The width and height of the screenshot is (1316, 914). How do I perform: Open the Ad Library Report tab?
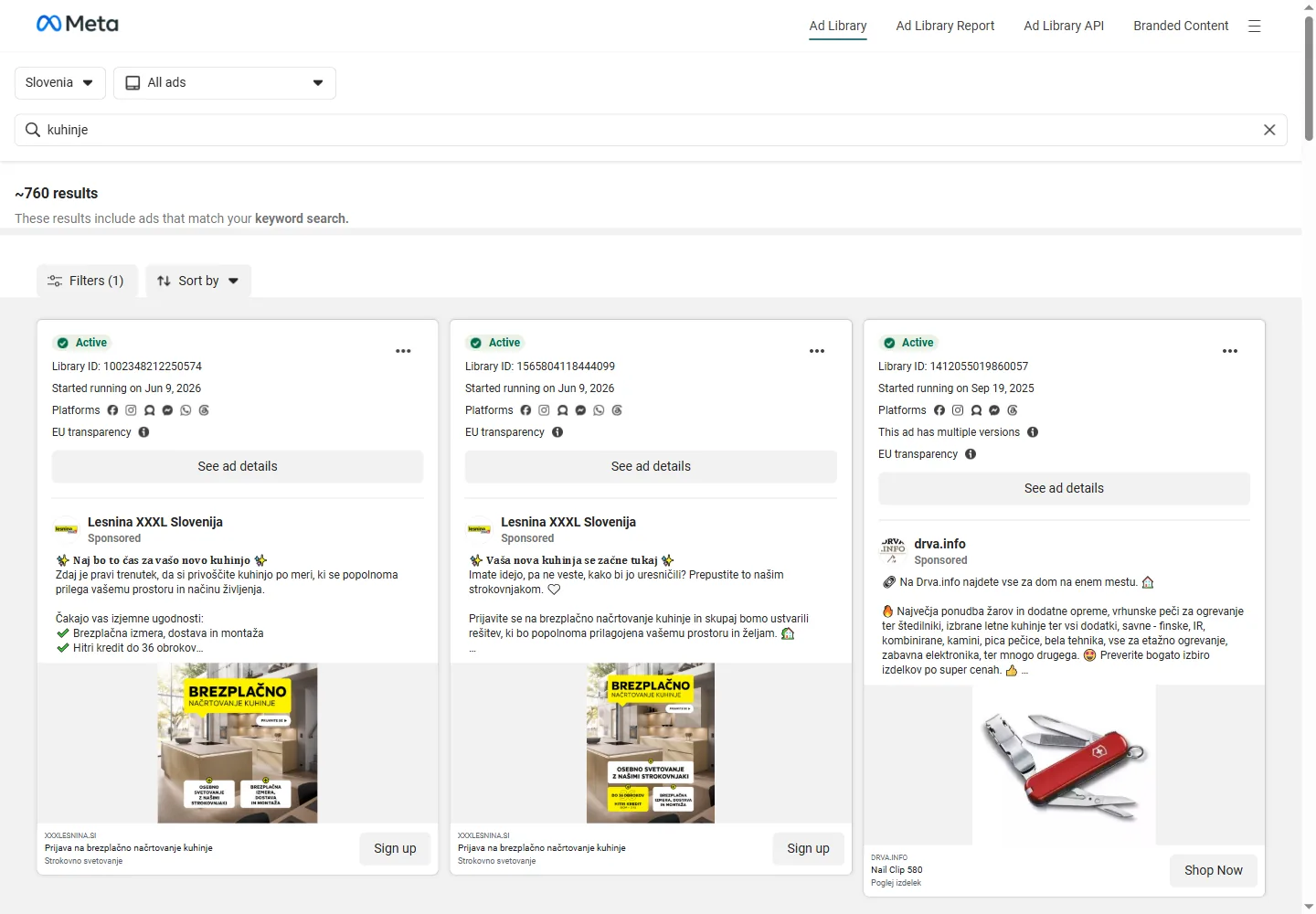coord(946,26)
